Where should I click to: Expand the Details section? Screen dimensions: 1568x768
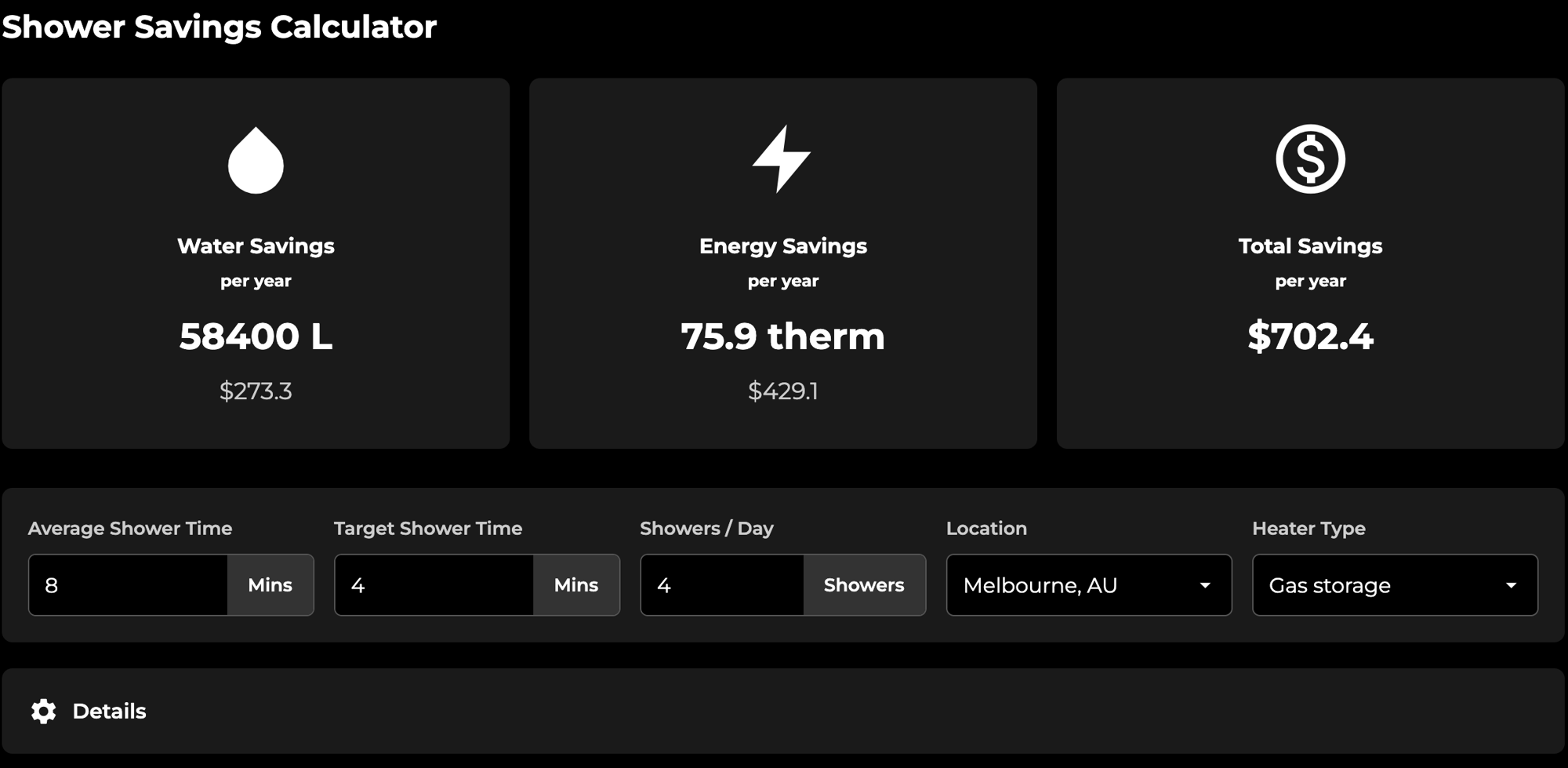tap(109, 711)
